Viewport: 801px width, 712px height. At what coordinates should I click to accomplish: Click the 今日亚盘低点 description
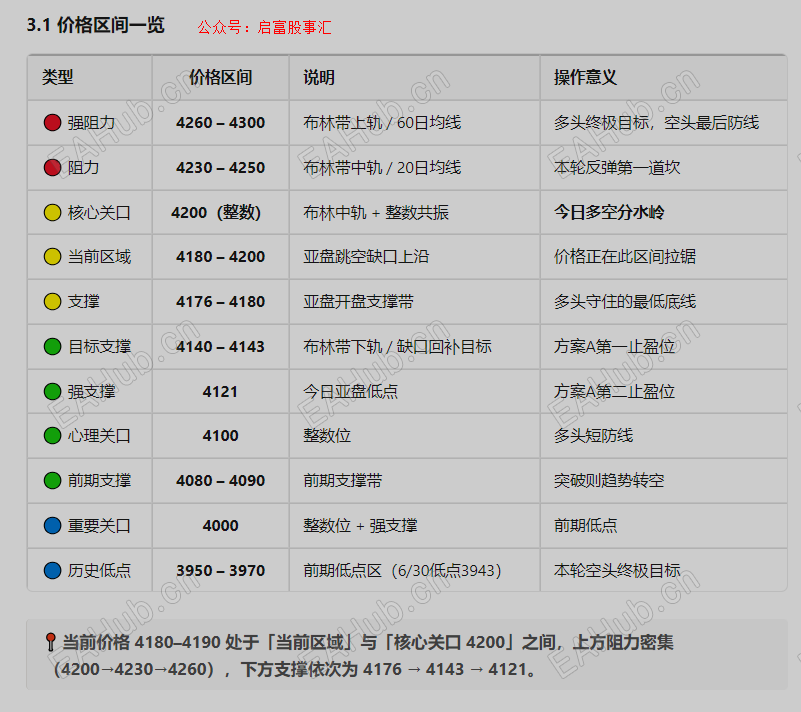click(350, 392)
